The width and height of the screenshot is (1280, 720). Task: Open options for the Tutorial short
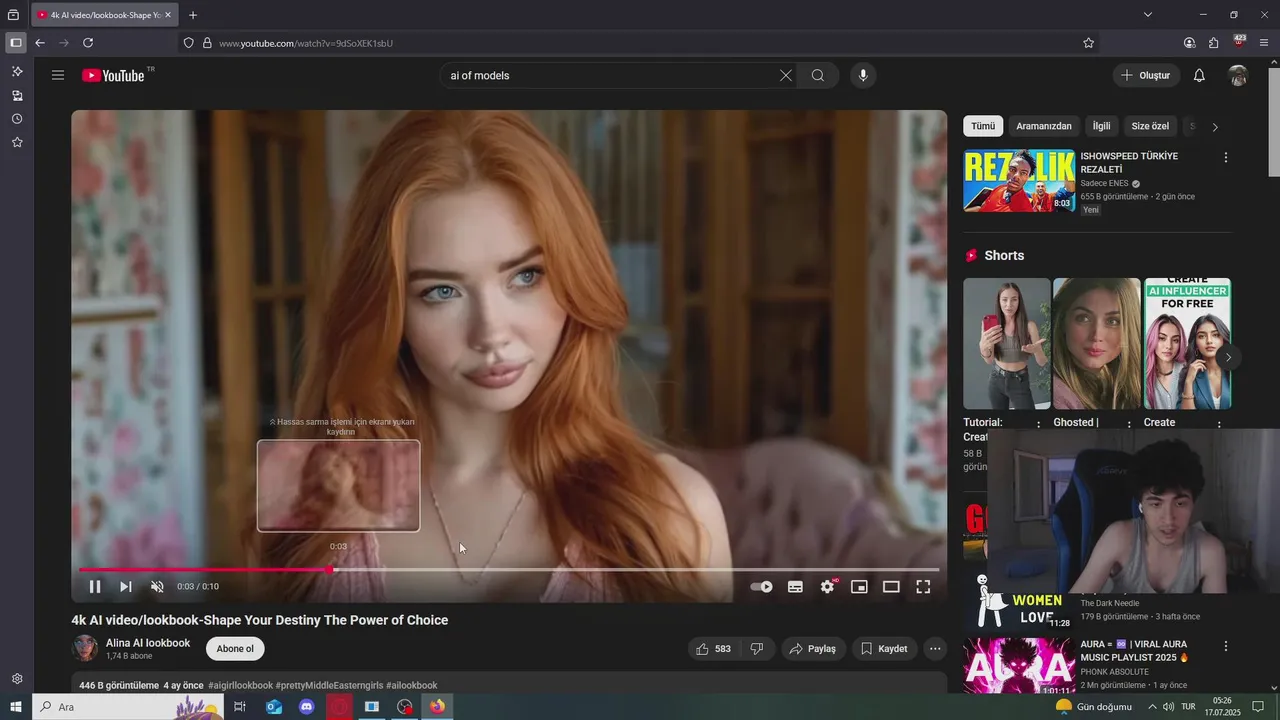click(x=1039, y=424)
